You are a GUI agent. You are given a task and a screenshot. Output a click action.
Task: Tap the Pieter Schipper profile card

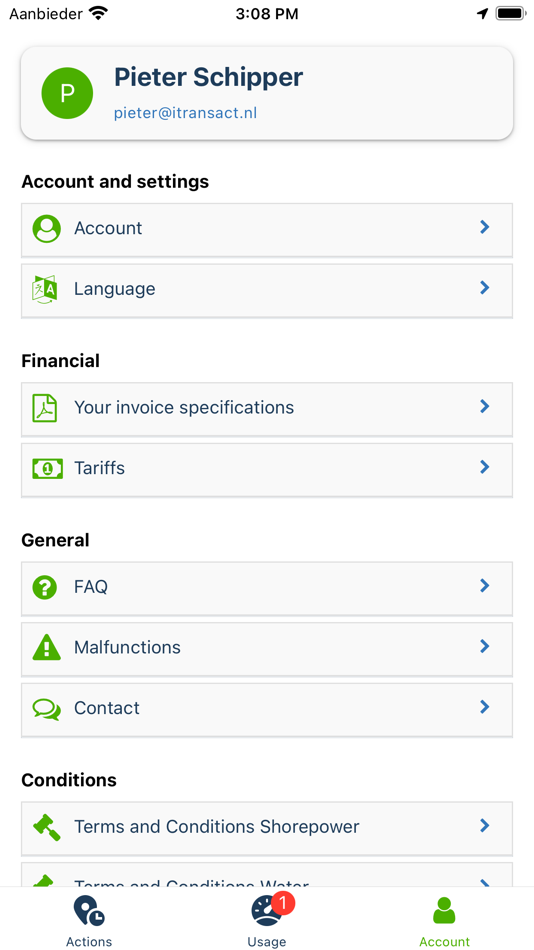click(x=267, y=93)
